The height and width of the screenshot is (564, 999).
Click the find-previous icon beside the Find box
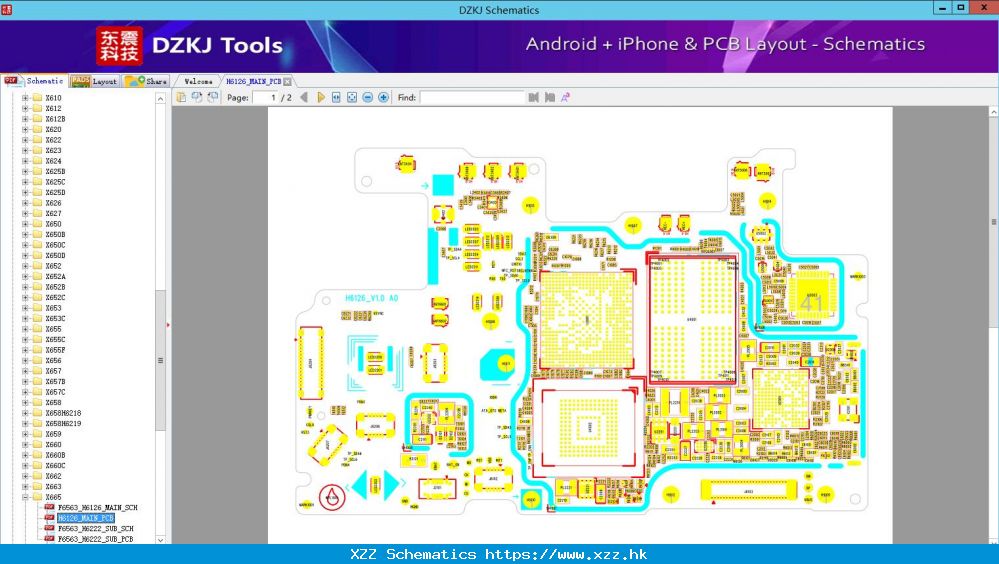(534, 98)
